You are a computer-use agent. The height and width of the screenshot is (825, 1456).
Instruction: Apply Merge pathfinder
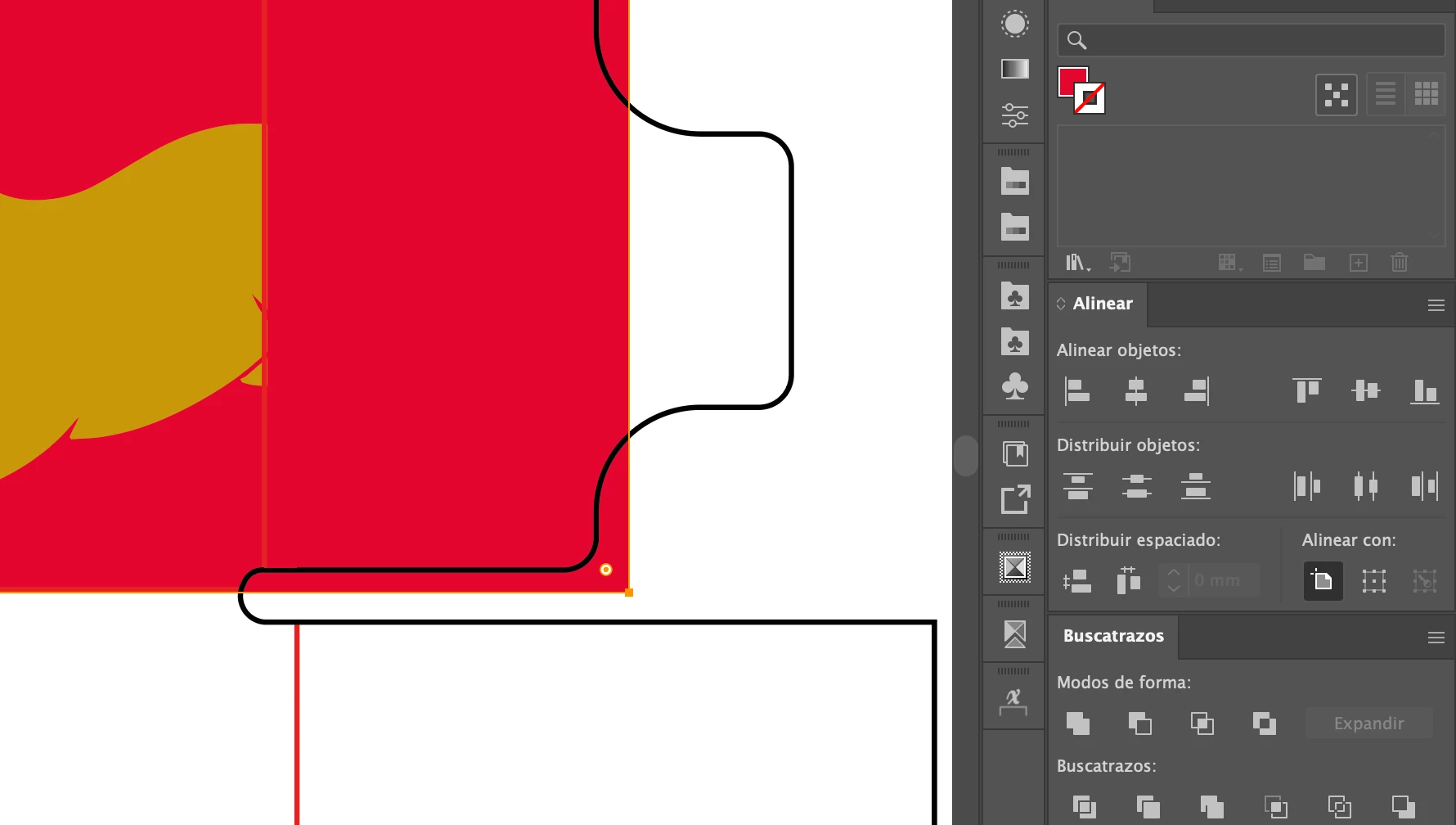(1211, 807)
